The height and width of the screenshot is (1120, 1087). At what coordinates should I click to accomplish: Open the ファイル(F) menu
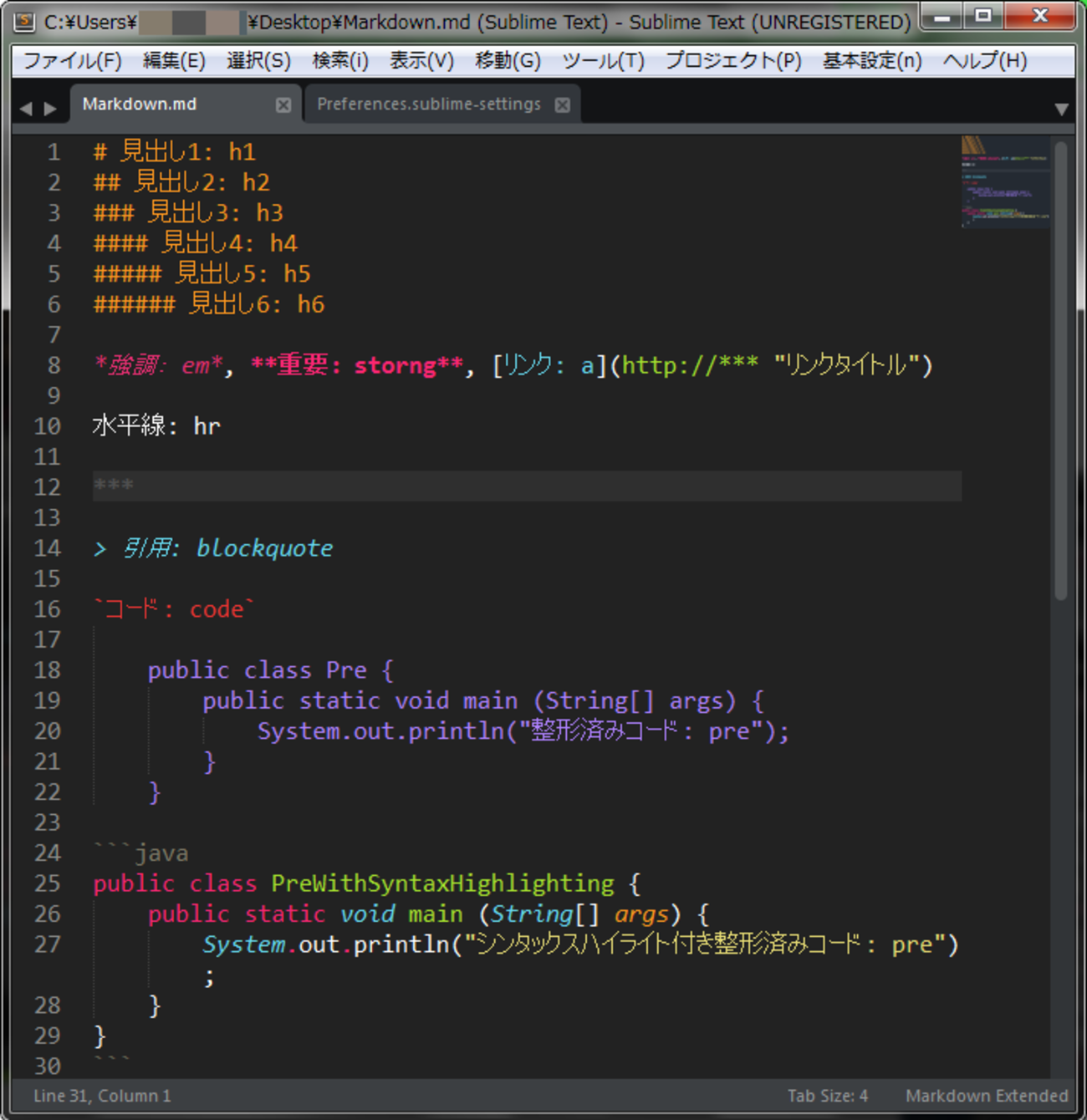72,61
